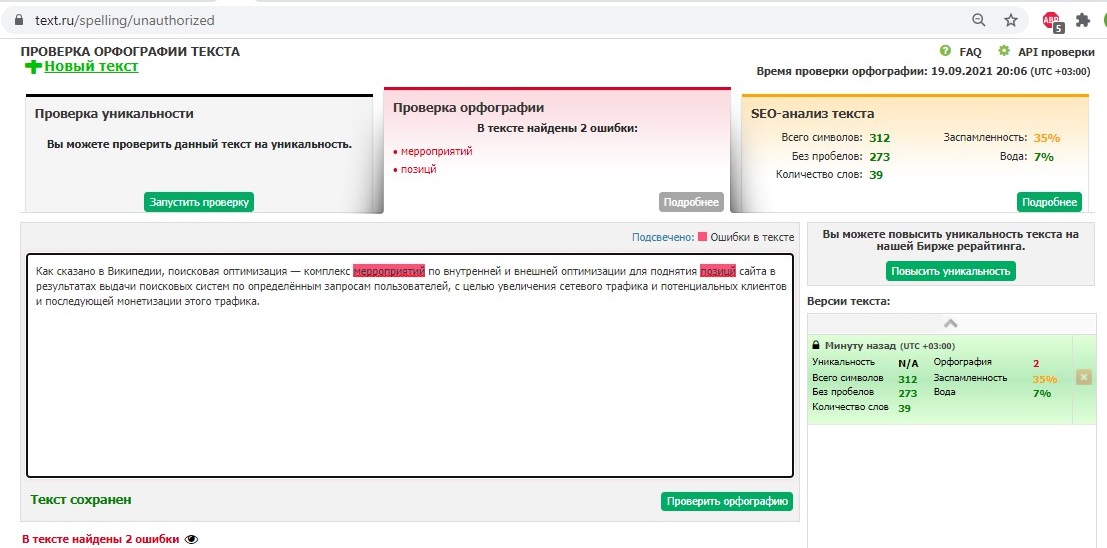
Task: Click the API проверки gear icon
Action: pyautogui.click(x=1004, y=51)
